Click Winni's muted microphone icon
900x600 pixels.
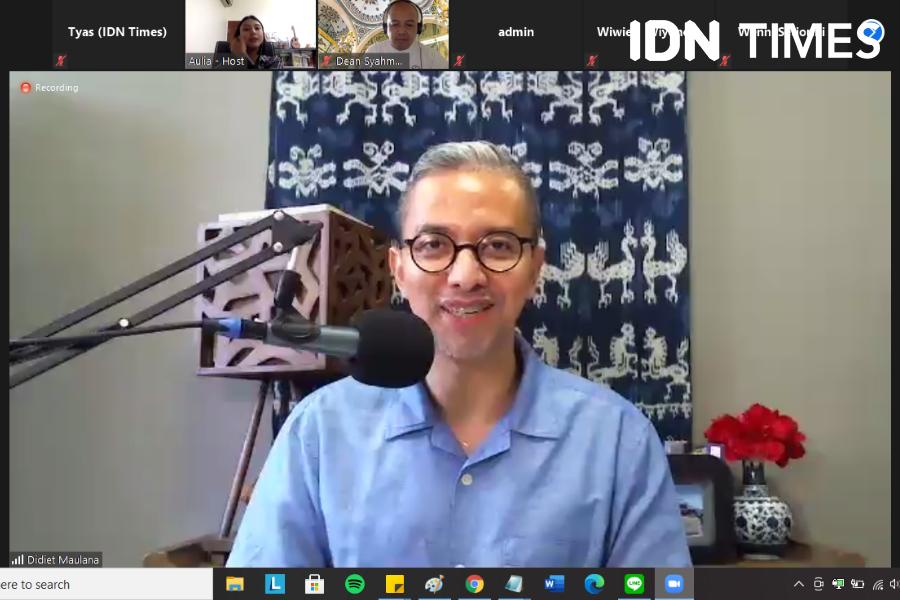pos(724,60)
